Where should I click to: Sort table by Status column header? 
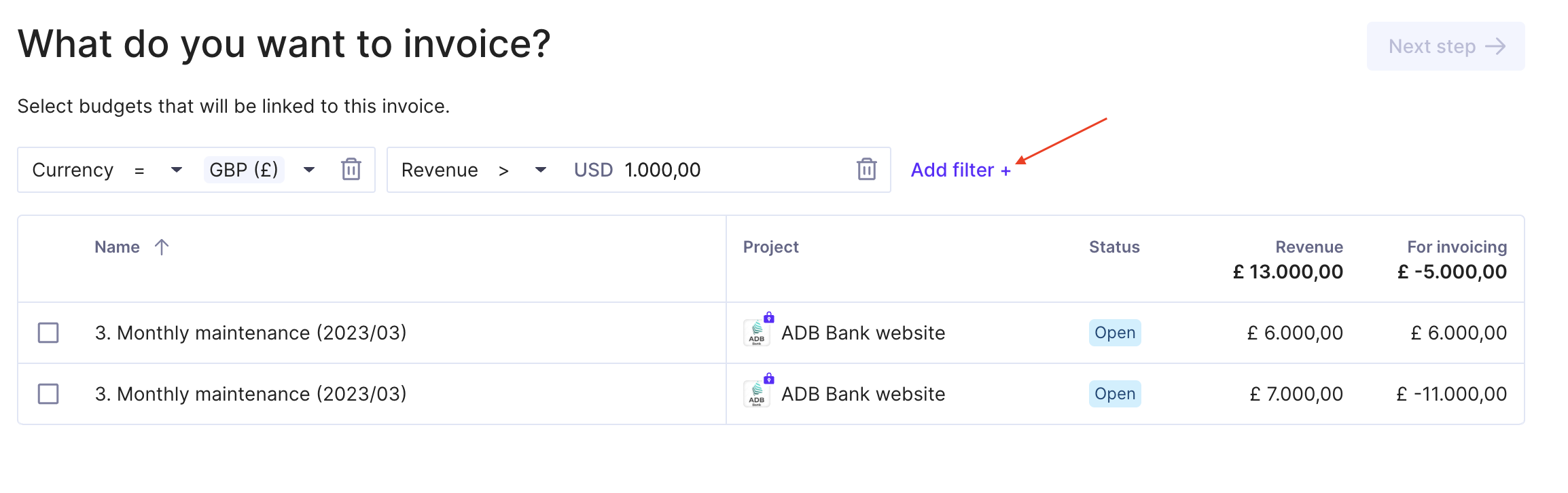[1114, 247]
